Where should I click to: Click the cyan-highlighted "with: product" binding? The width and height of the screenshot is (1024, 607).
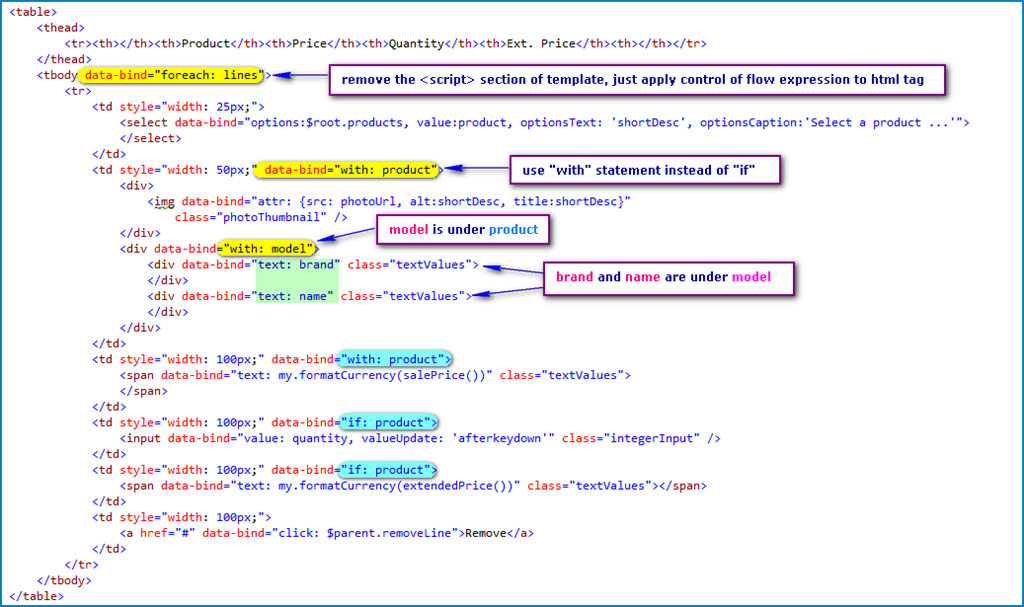click(392, 359)
